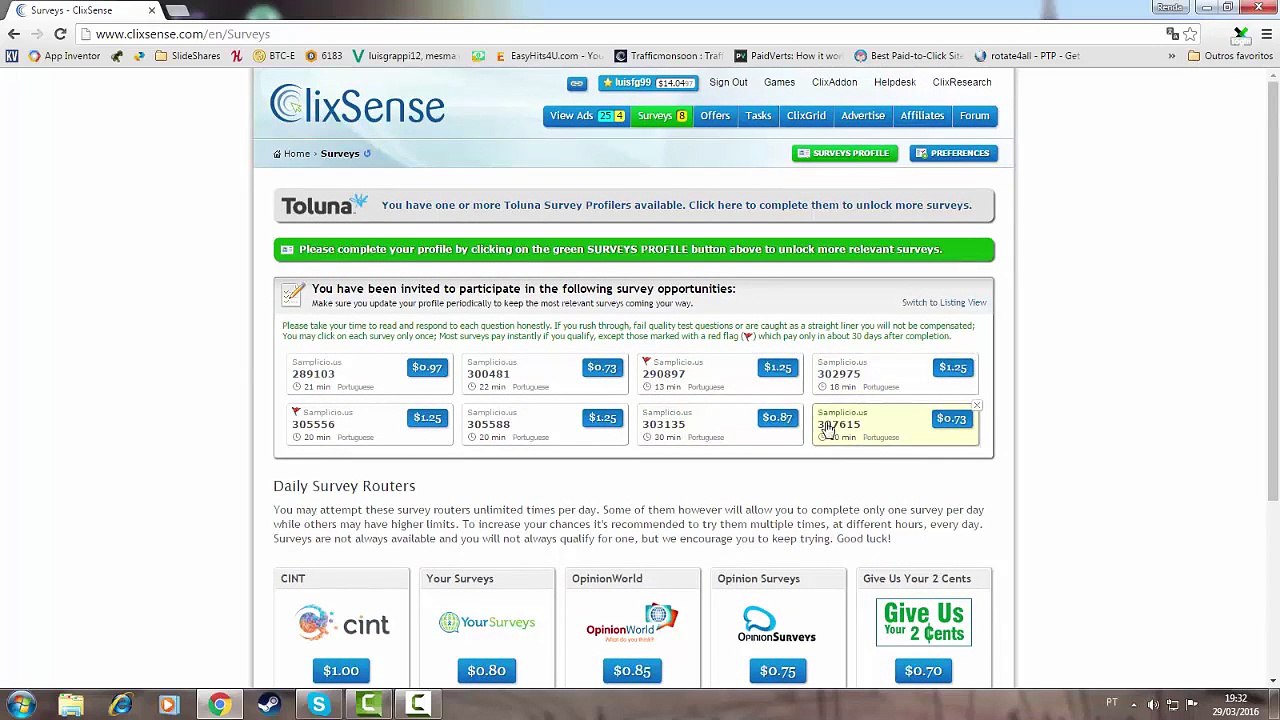Open Steam from the taskbar
The height and width of the screenshot is (720, 1280).
tap(269, 705)
